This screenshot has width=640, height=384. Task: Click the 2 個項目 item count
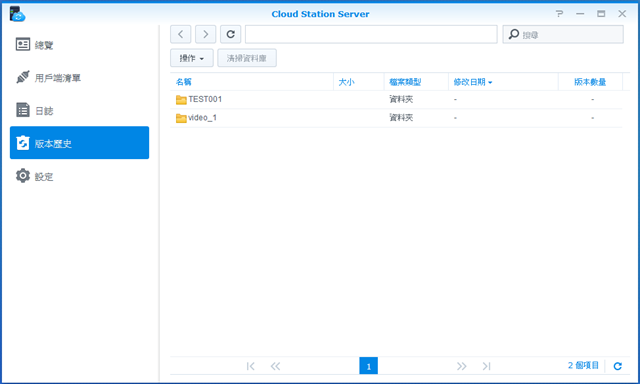tap(583, 365)
